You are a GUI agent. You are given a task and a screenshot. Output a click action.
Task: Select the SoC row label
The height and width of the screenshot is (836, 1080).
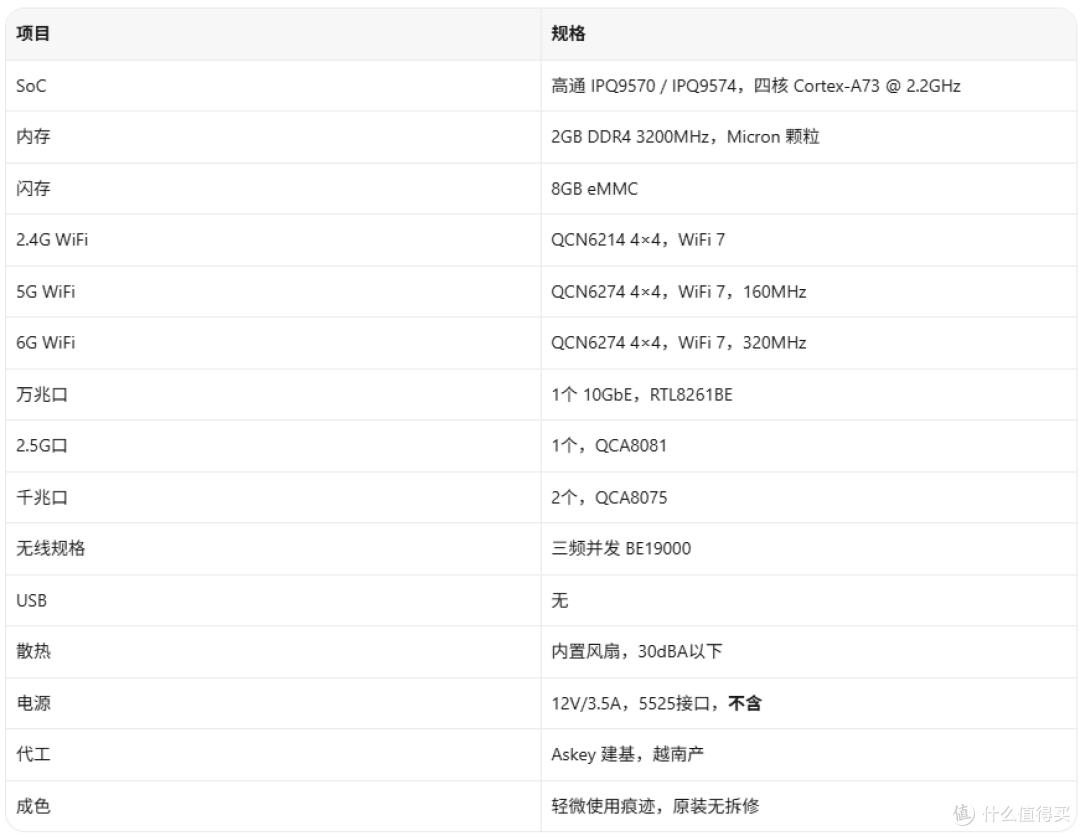(31, 86)
